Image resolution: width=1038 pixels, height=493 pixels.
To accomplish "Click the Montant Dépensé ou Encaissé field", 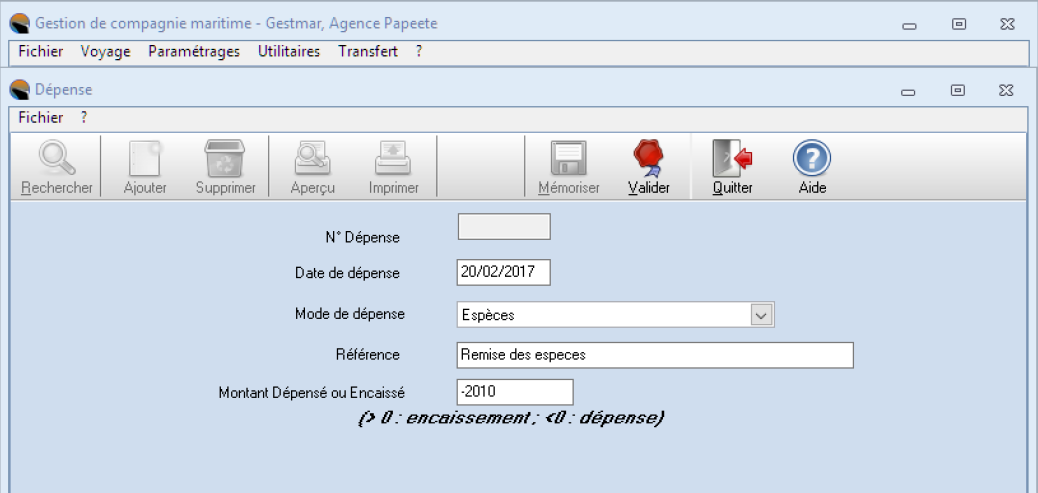I will (515, 392).
